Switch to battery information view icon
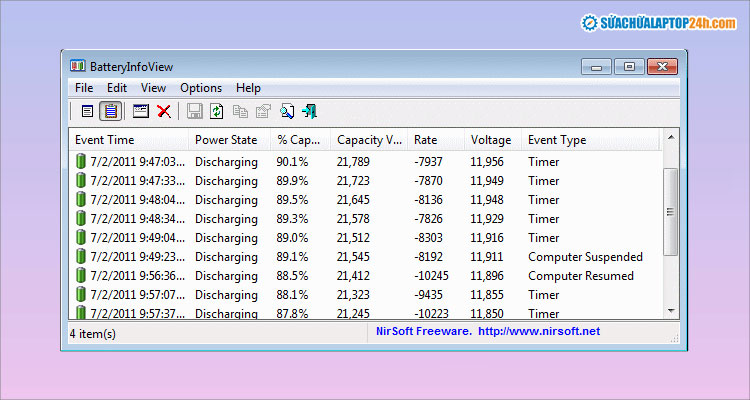The width and height of the screenshot is (750, 400). tap(88, 111)
